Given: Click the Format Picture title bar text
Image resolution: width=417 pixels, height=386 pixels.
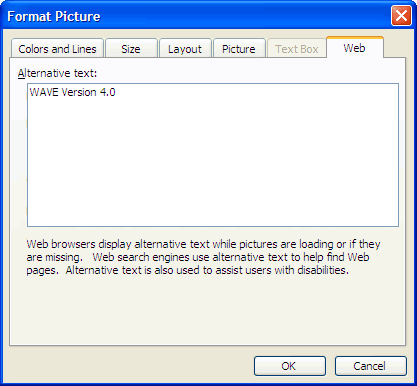Looking at the screenshot, I should click(x=54, y=16).
